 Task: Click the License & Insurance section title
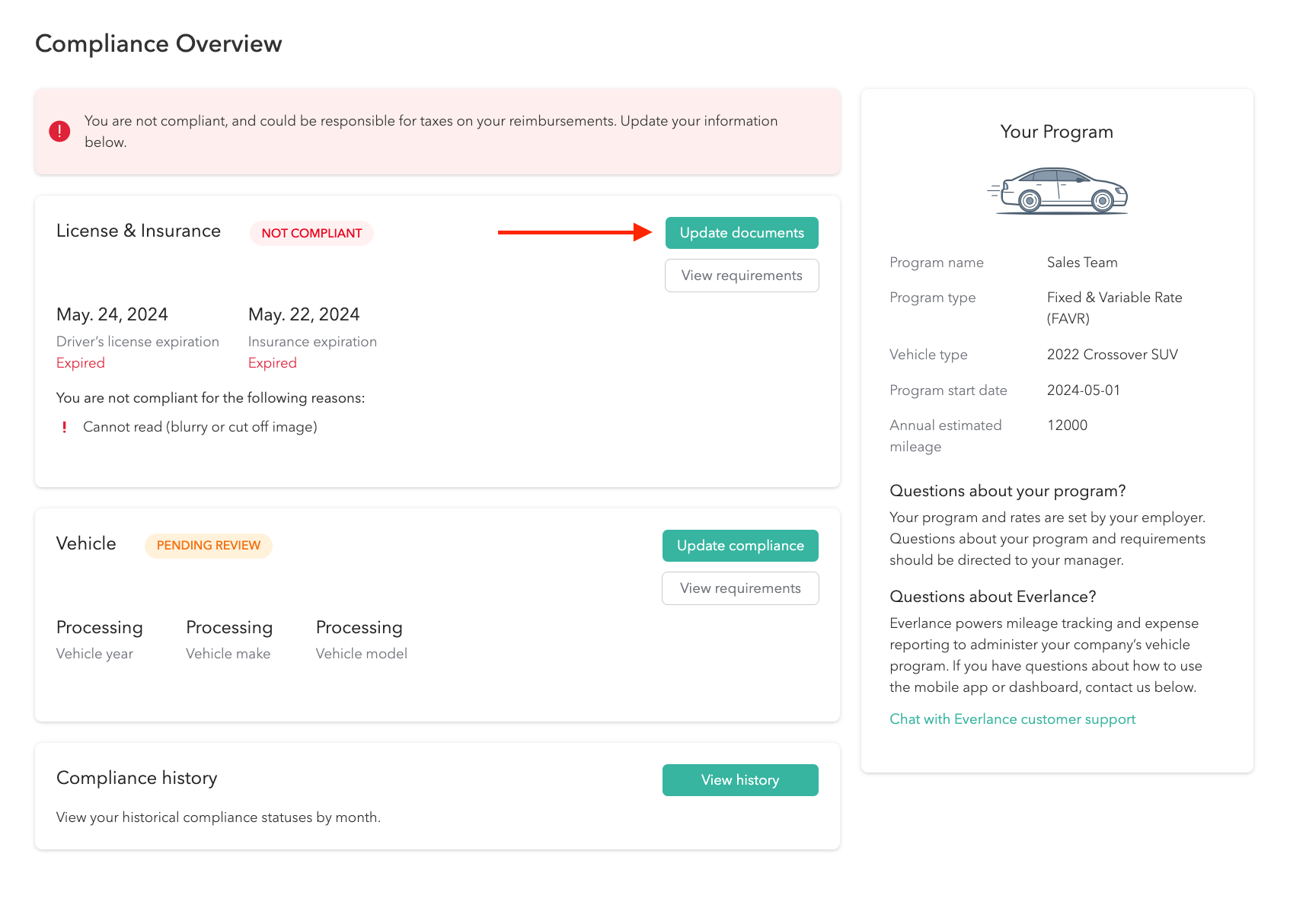pos(139,231)
